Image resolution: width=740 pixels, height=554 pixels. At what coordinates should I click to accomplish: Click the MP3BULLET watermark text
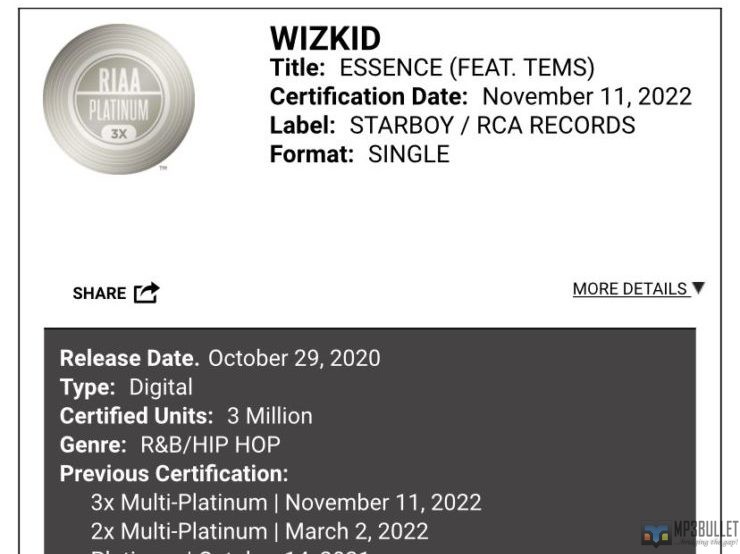704,530
